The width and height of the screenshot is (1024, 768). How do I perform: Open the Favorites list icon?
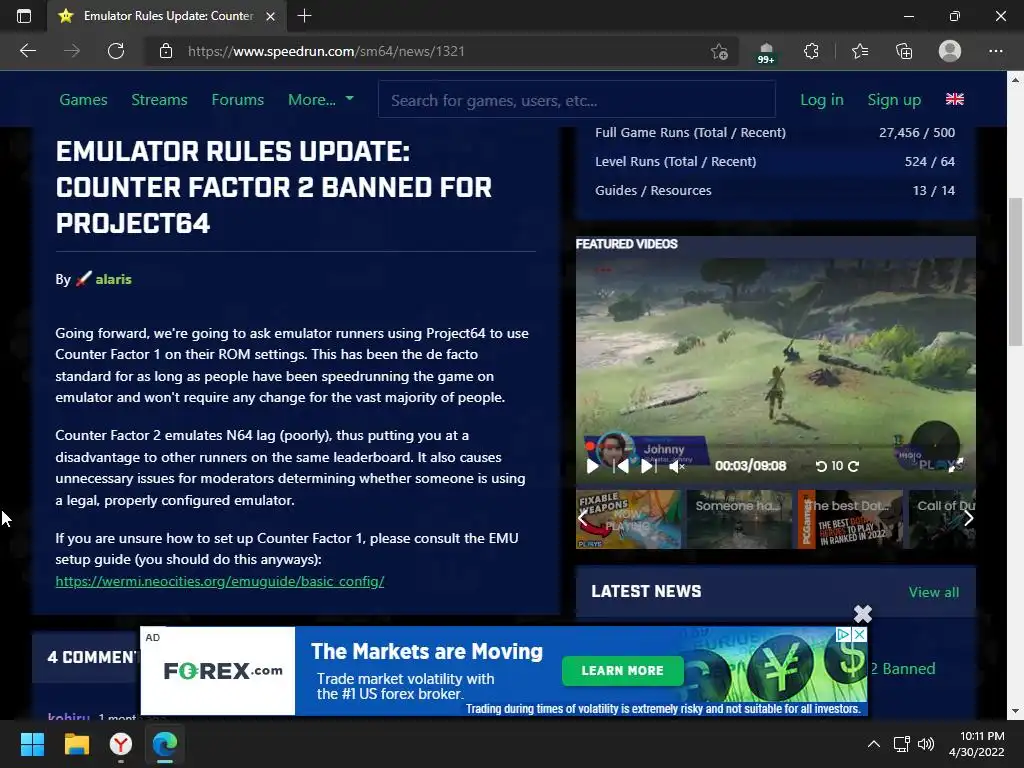[x=860, y=51]
